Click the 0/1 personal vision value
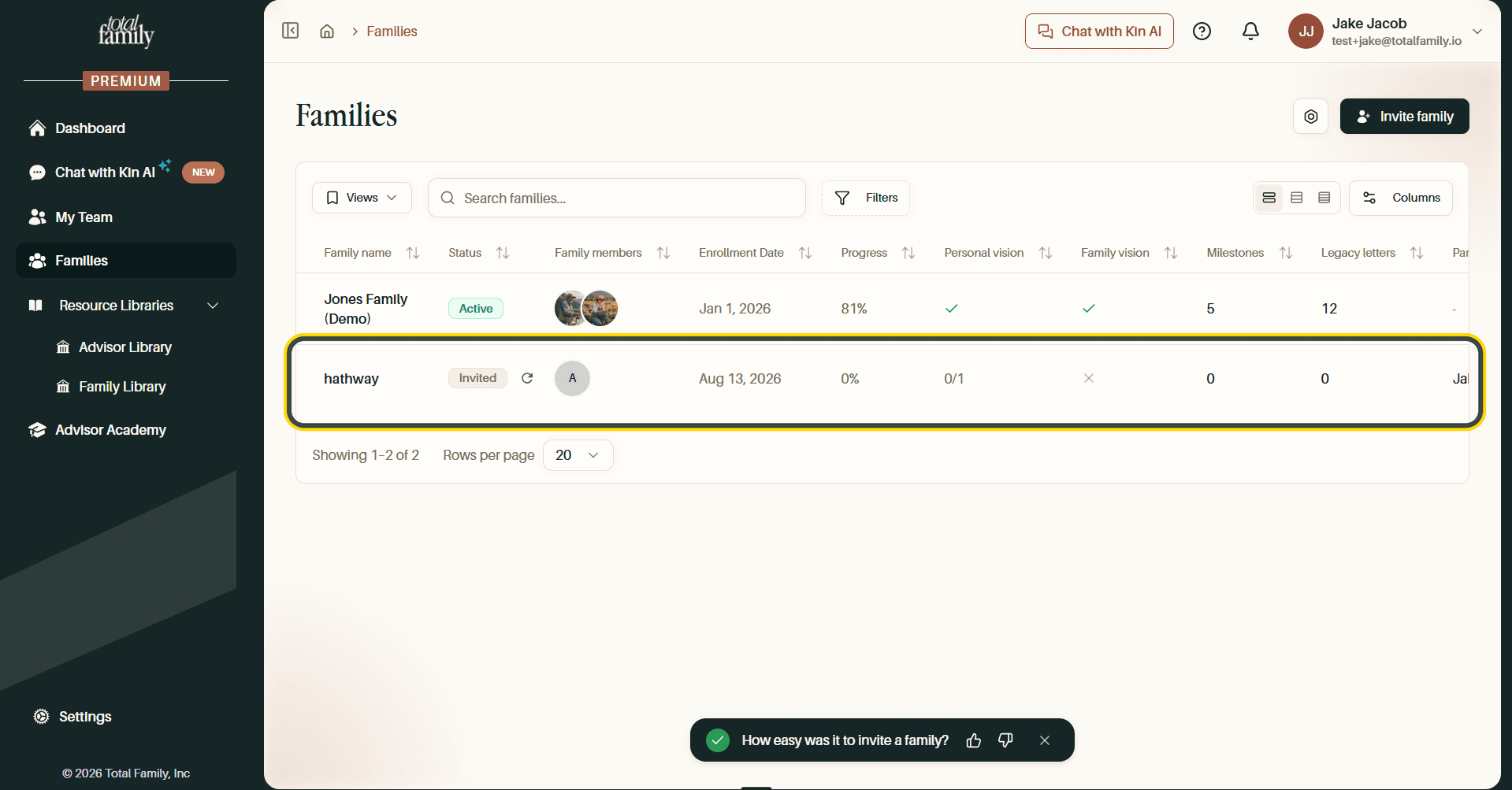The width and height of the screenshot is (1512, 790). pyautogui.click(x=953, y=379)
